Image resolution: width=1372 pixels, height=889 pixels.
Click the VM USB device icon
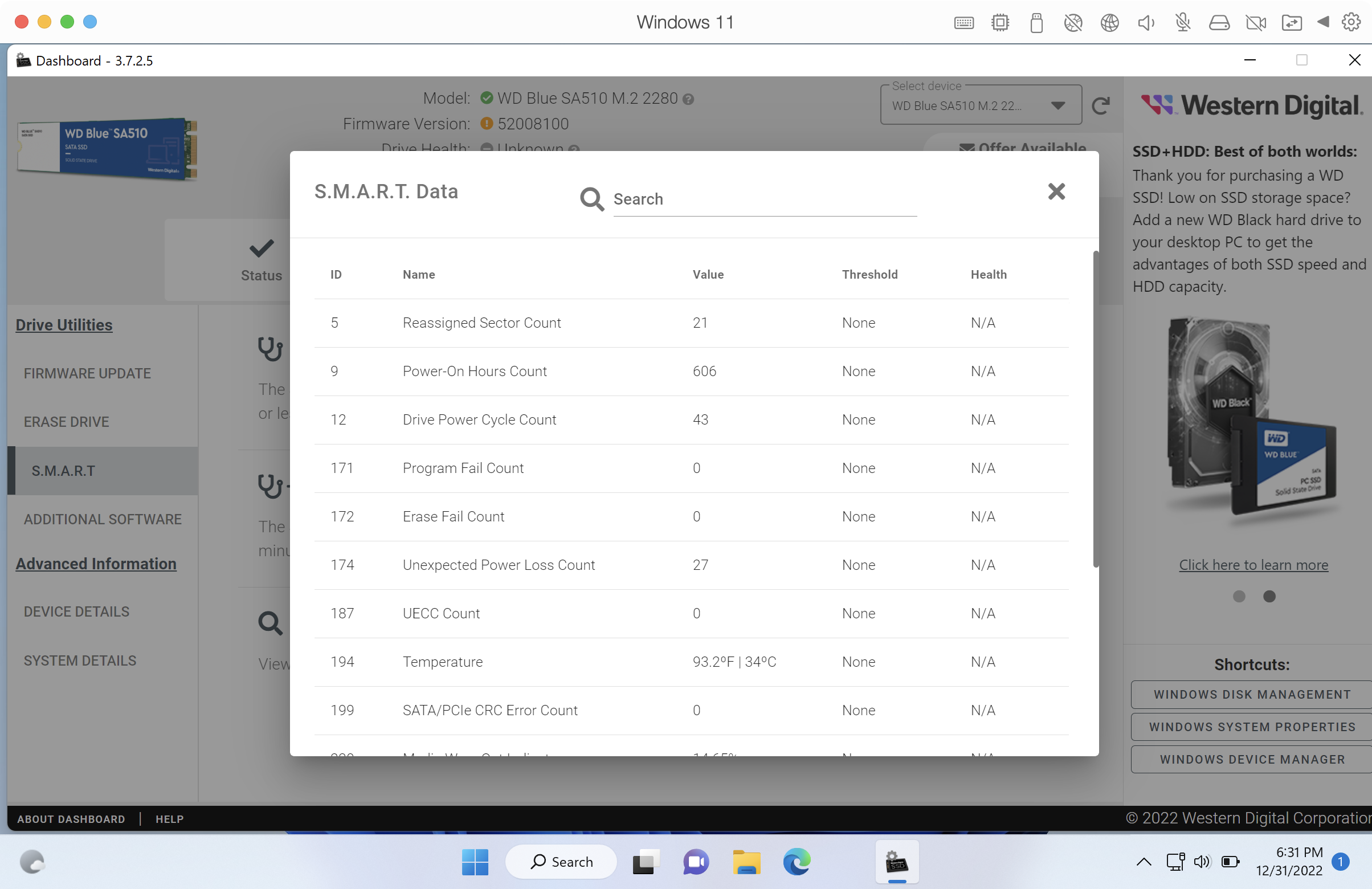pos(1036,22)
